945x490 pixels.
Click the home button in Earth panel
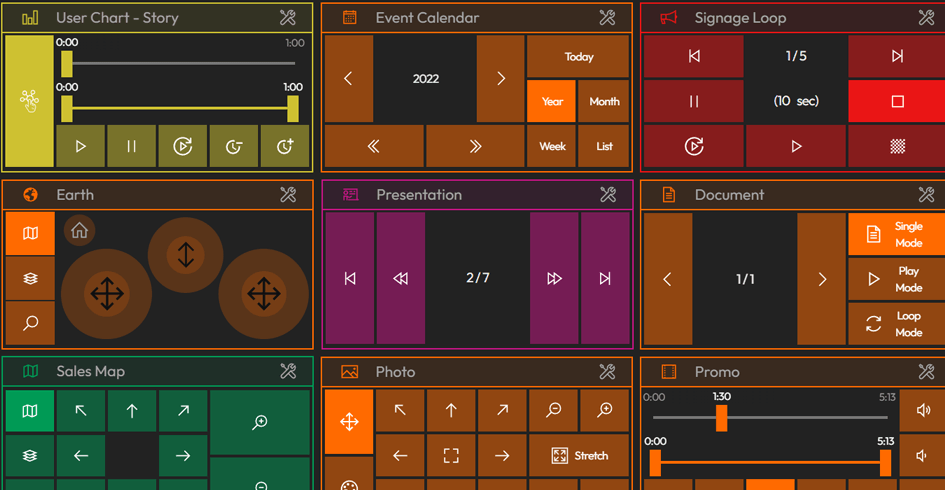tap(80, 230)
